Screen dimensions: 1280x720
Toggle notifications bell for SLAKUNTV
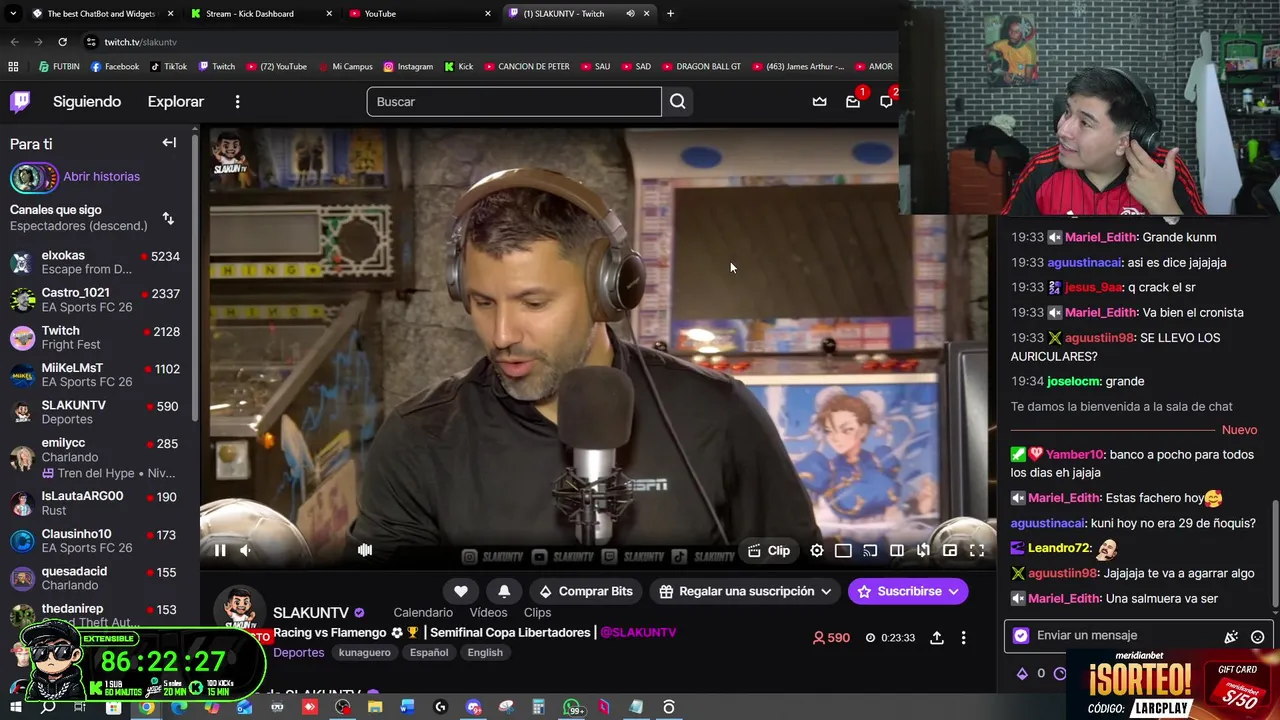coord(504,591)
